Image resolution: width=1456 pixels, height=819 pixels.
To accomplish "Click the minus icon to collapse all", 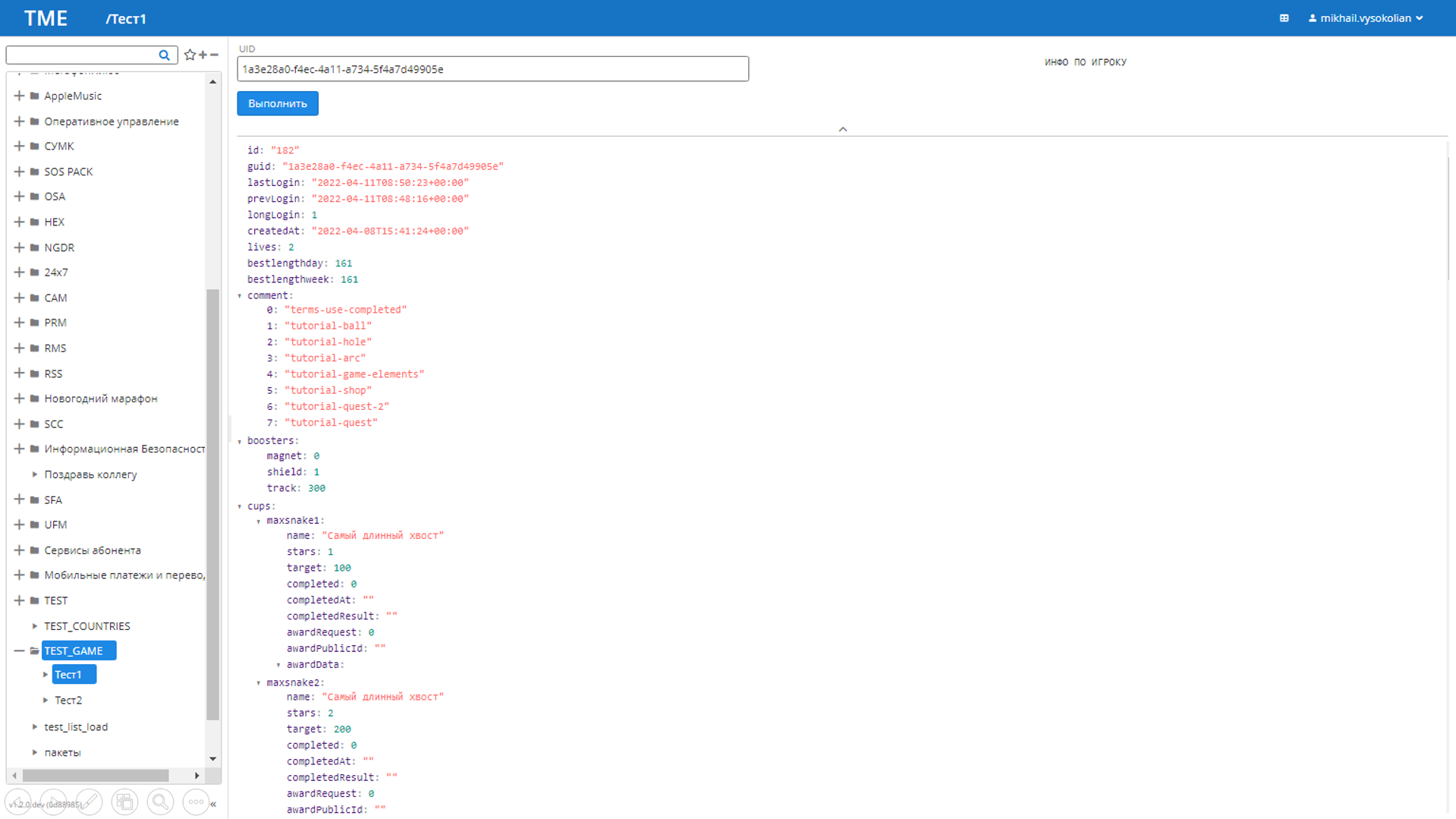I will coord(215,55).
